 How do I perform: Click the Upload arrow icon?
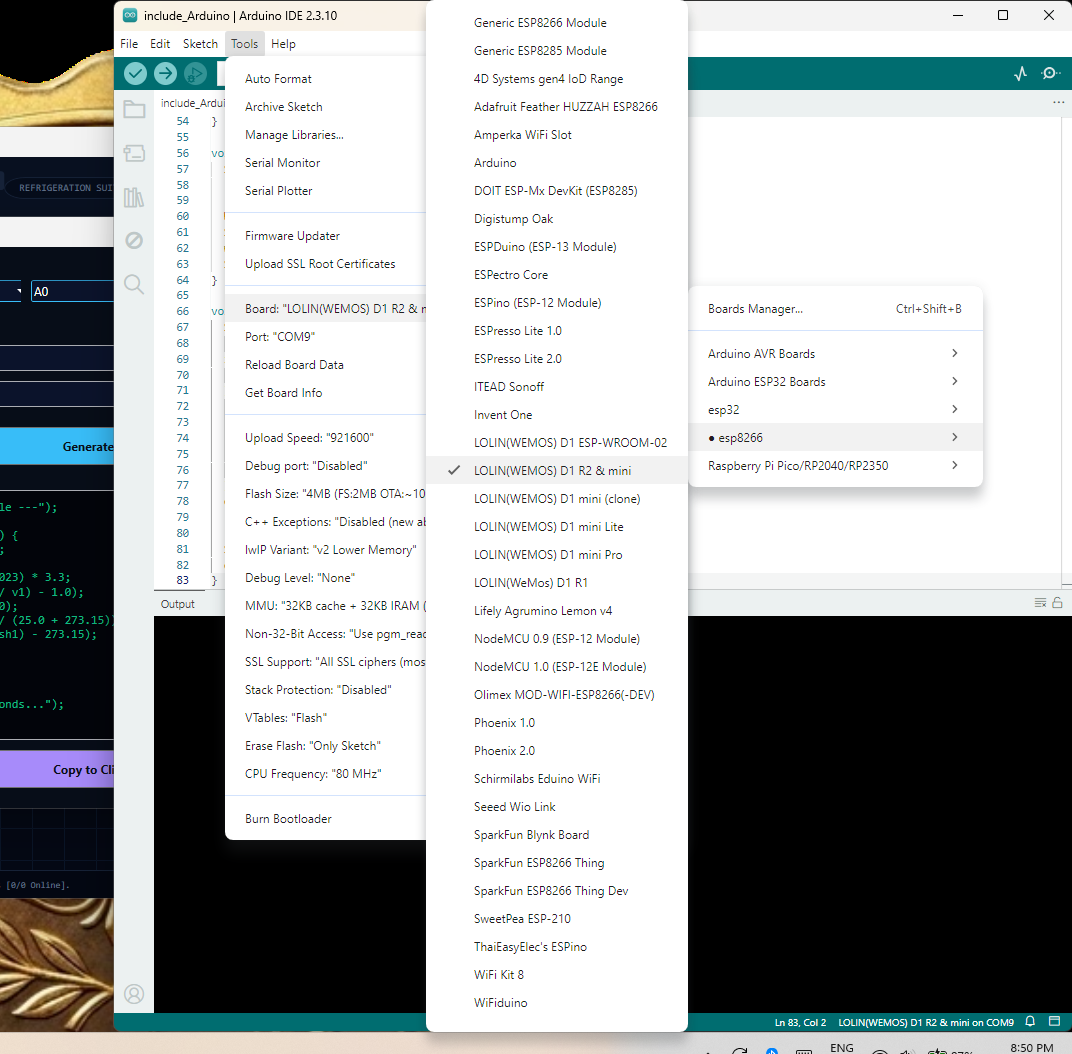165,73
